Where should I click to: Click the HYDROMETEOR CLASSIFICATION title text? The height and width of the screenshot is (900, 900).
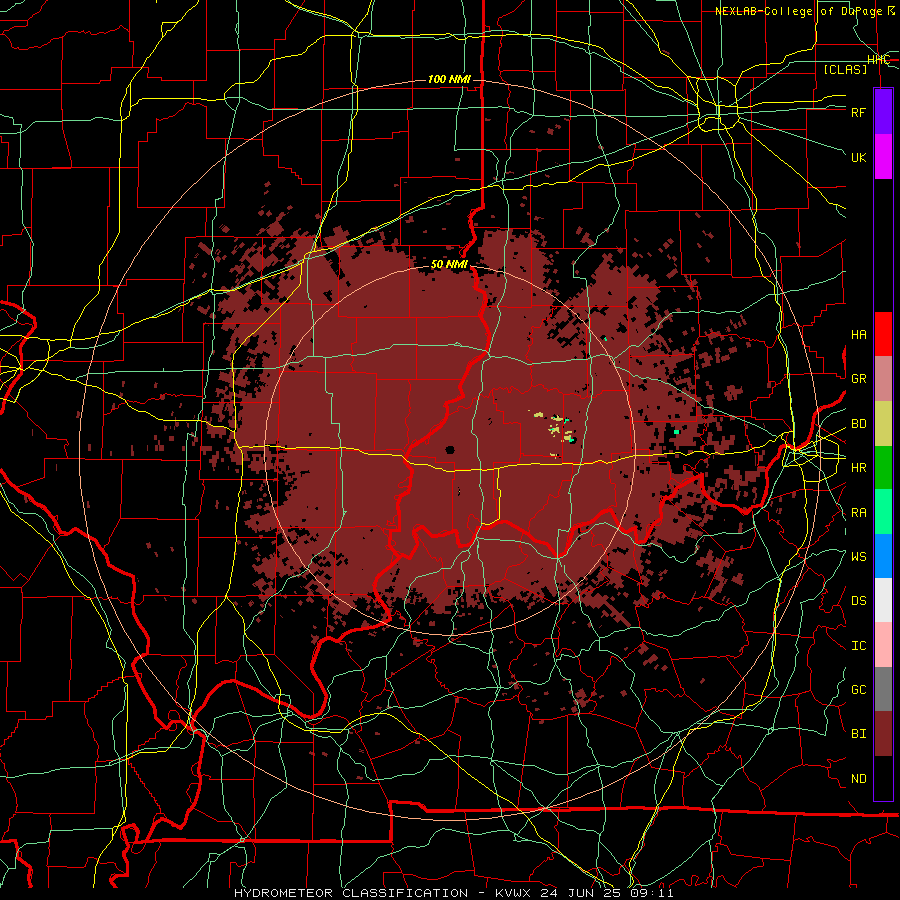click(x=351, y=893)
